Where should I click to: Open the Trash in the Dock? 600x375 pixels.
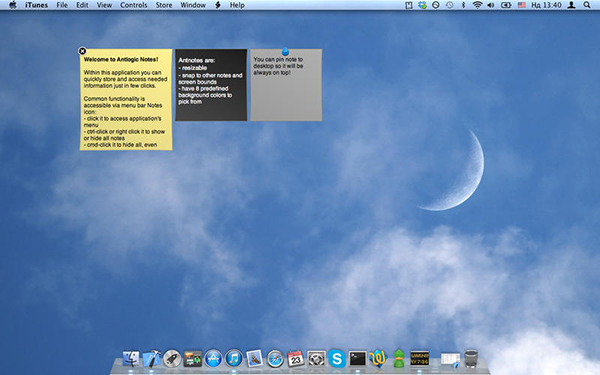point(471,359)
